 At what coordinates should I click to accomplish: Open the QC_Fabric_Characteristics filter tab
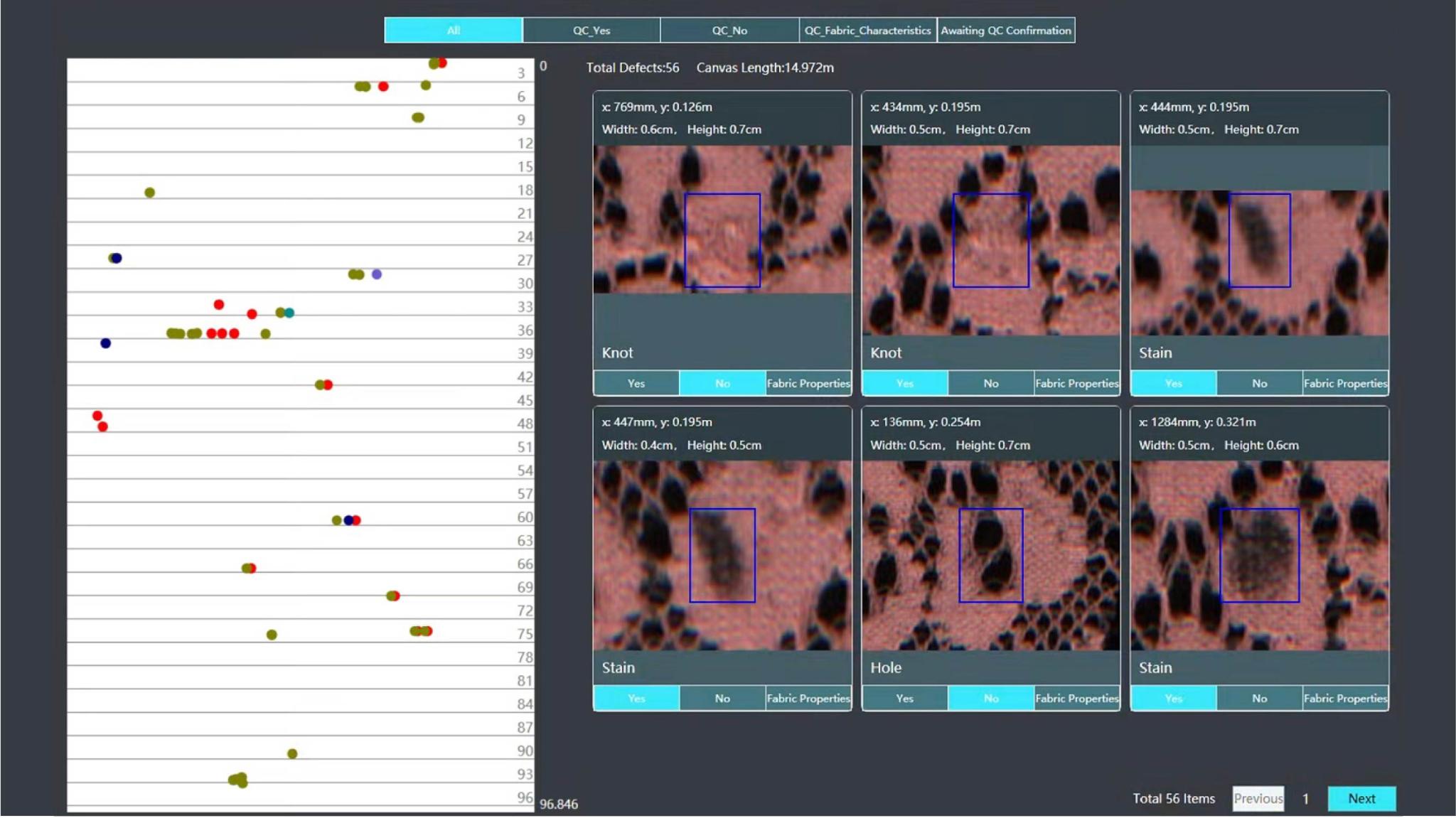click(869, 30)
